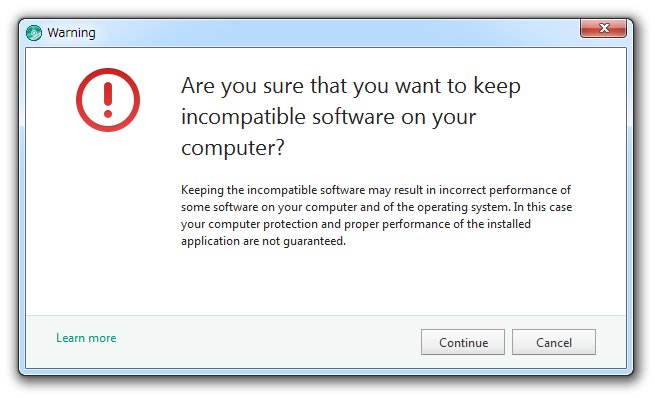
Task: Click the empty title bar area beside Warning
Action: [334, 33]
